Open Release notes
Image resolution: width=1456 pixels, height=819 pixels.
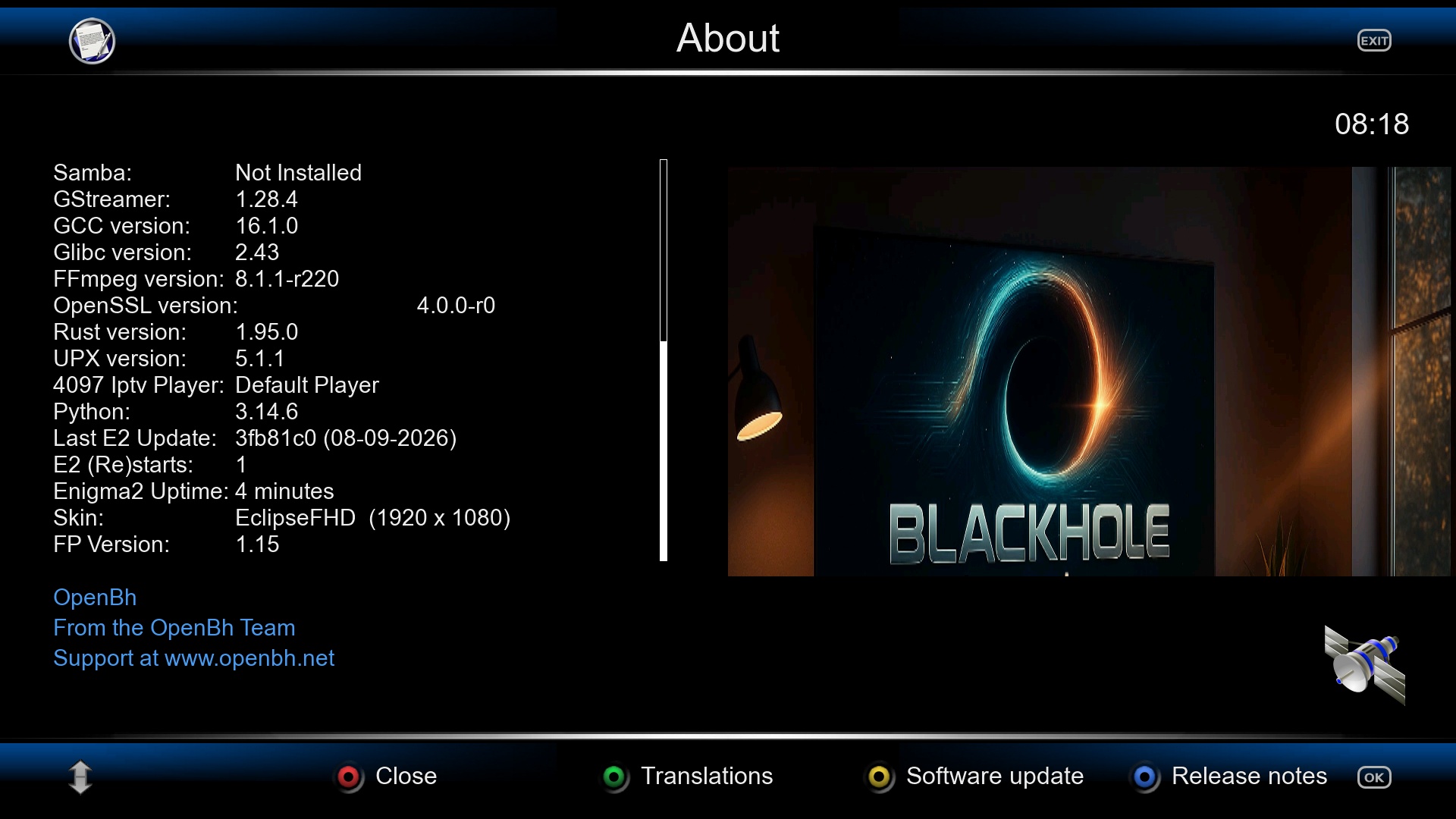click(1249, 776)
